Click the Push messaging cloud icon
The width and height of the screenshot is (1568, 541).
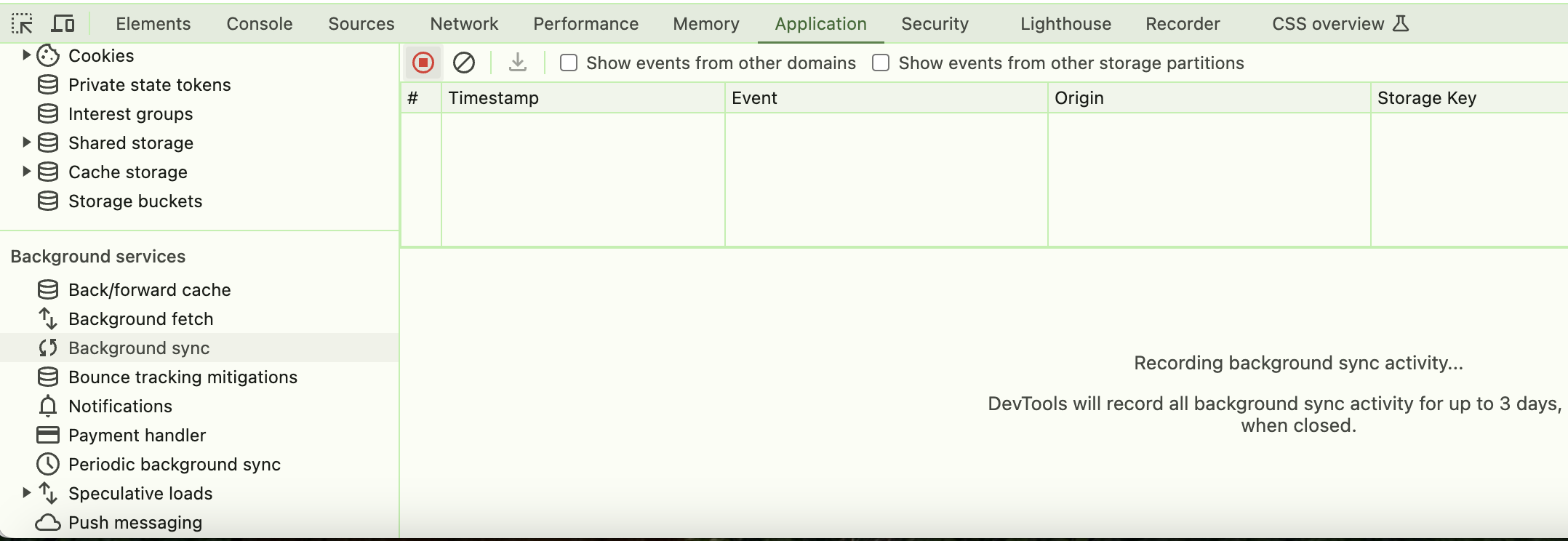48,522
